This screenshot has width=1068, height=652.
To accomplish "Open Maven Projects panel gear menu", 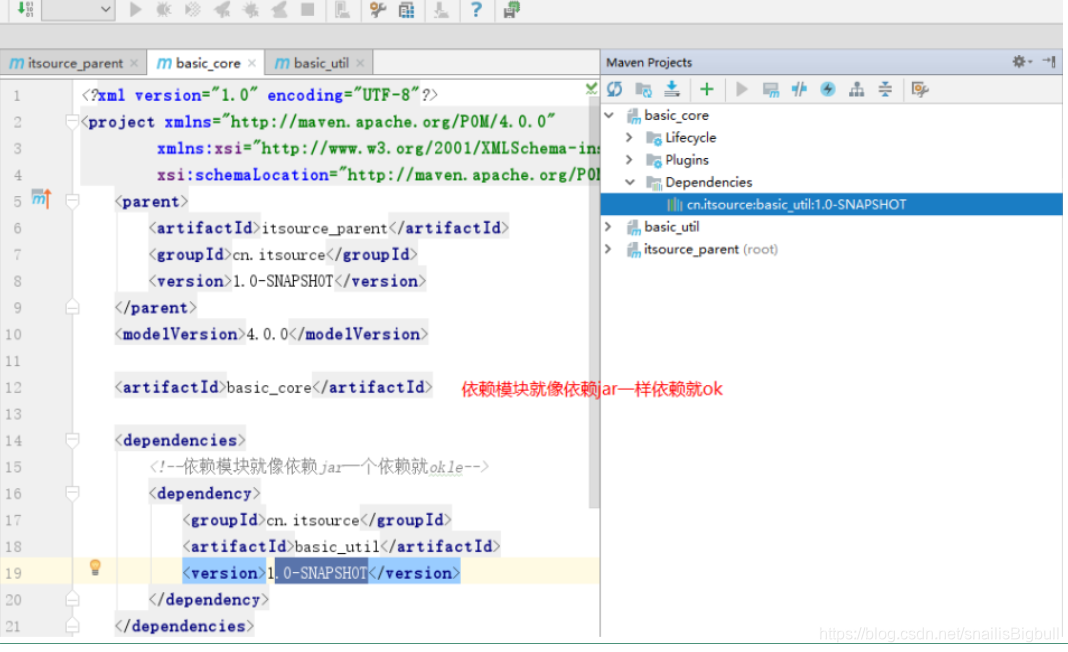I will 1021,62.
